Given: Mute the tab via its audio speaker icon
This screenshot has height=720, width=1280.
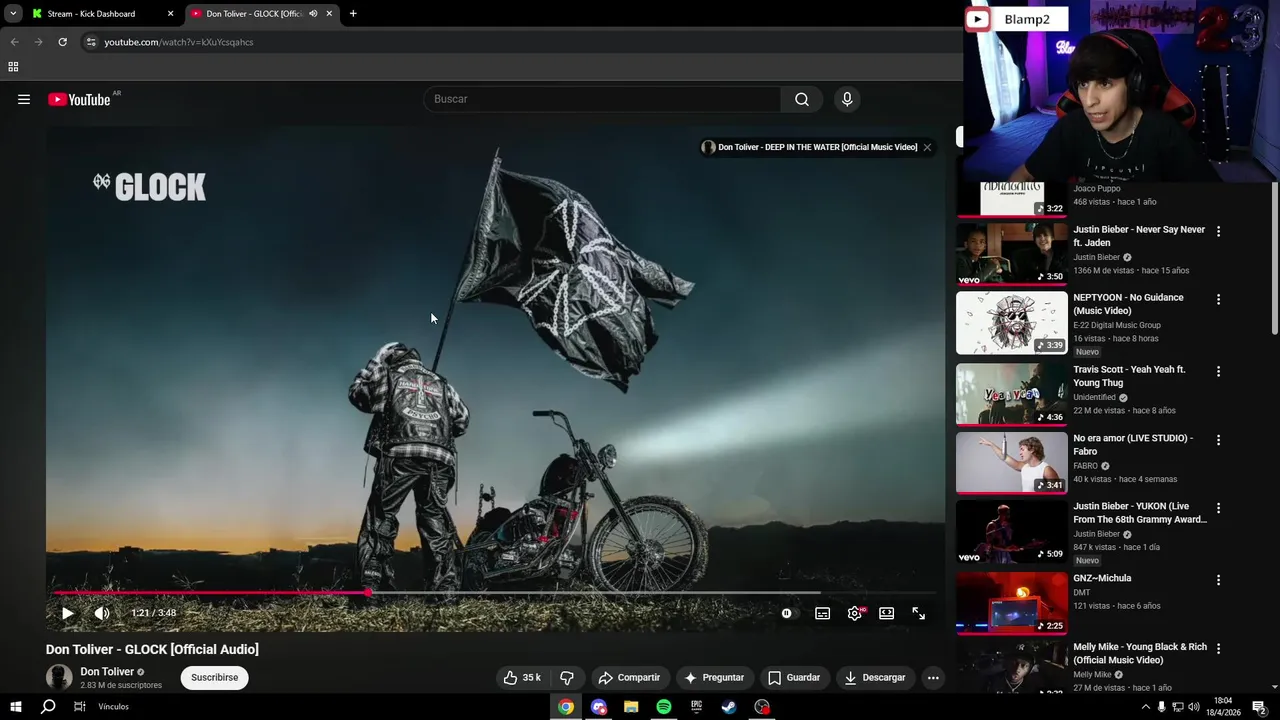Looking at the screenshot, I should (313, 14).
